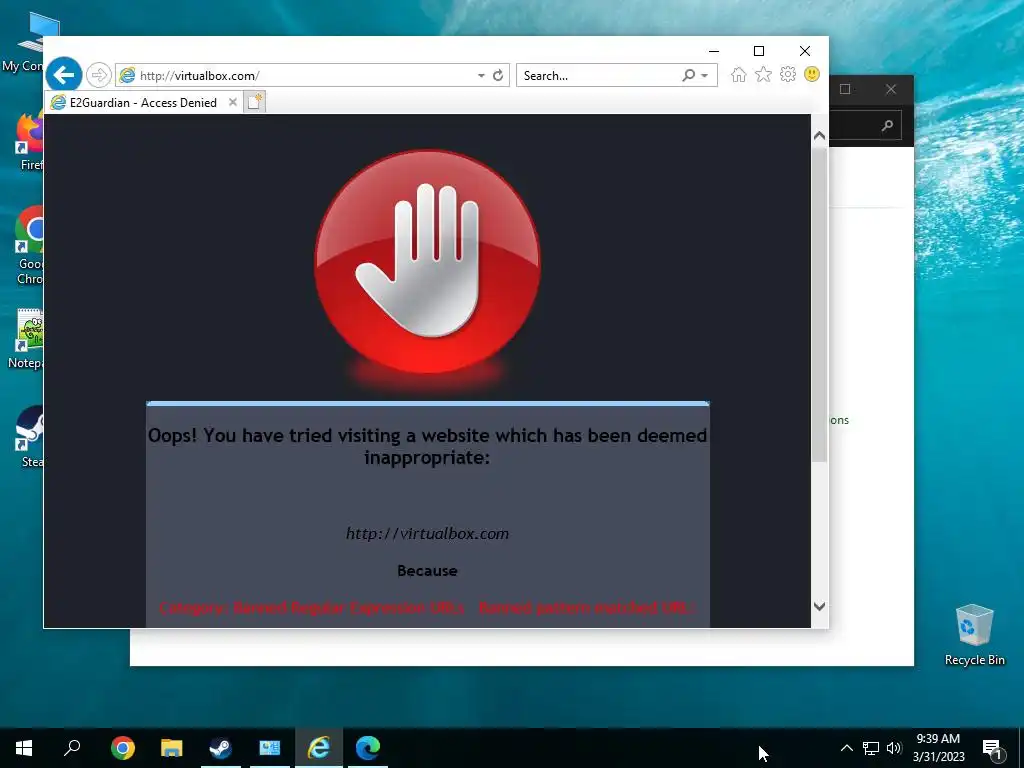Go back using Internet Explorer back arrow

click(64, 75)
